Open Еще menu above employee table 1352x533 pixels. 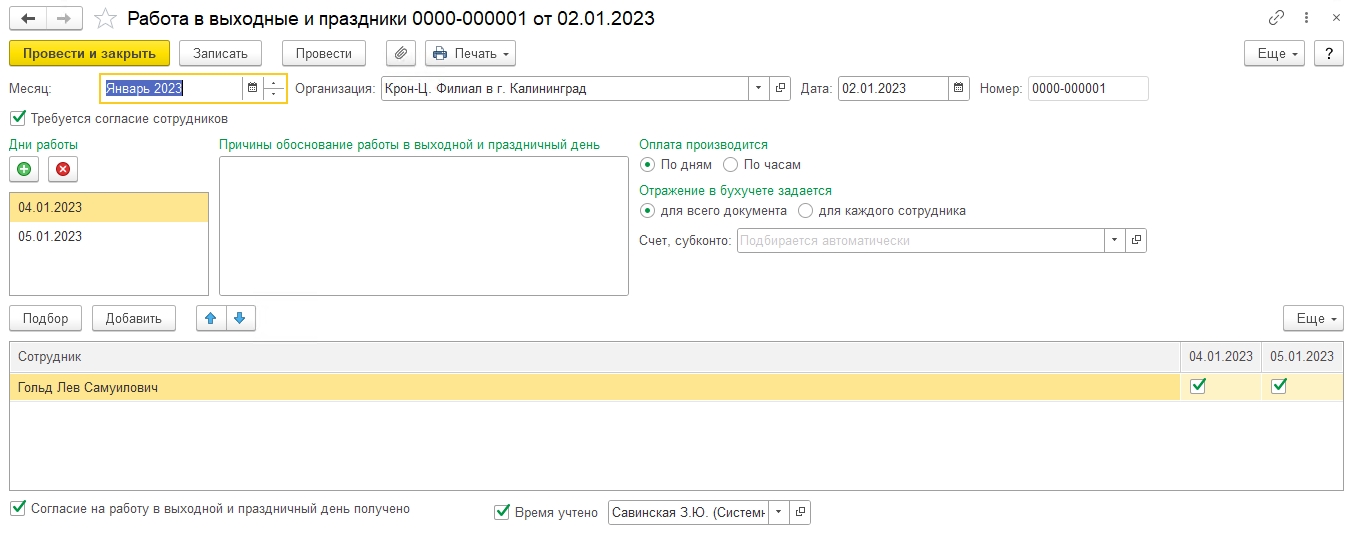click(1313, 318)
